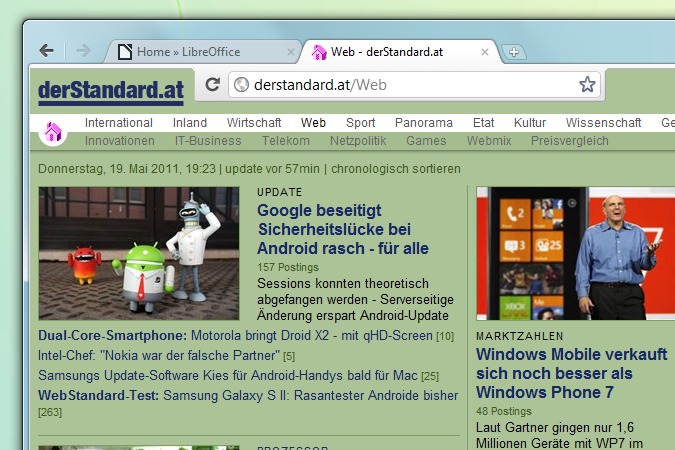Viewport: 675px width, 450px height.
Task: Close the Home » LibreOffice tab
Action: point(291,52)
